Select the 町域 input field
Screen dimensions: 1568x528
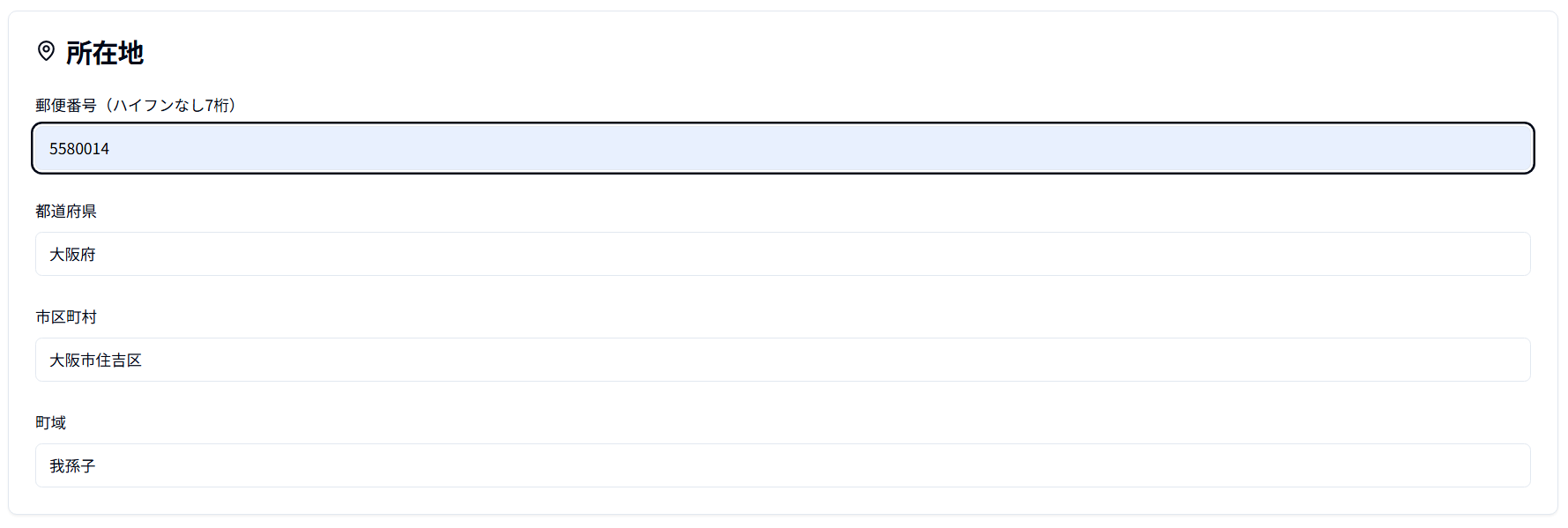(783, 465)
